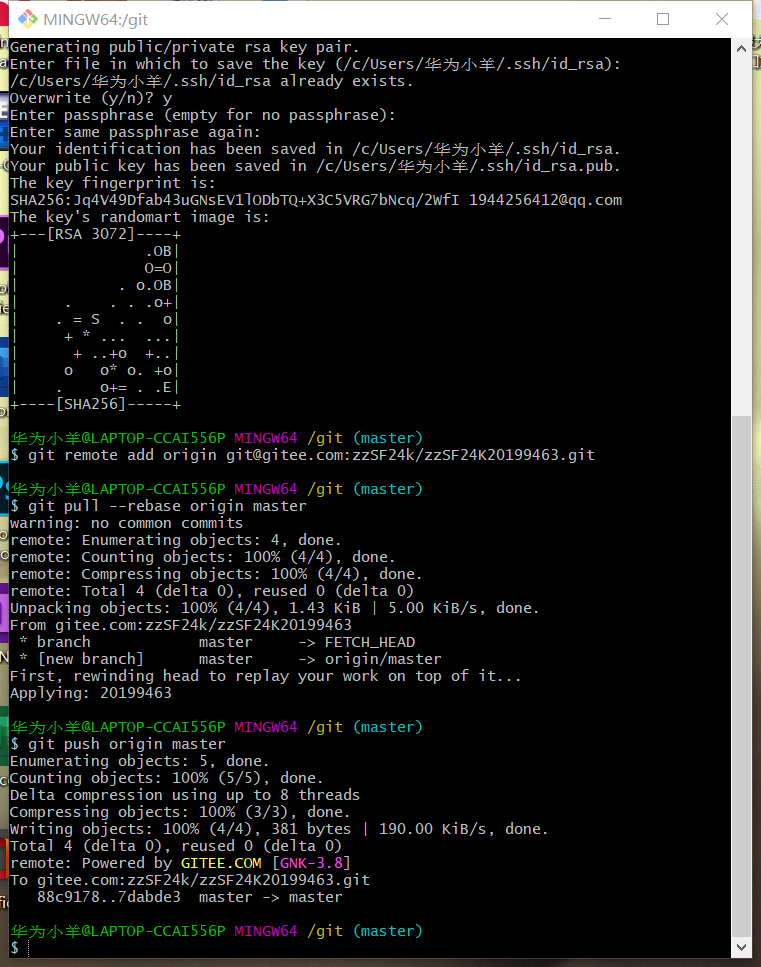This screenshot has height=967, width=761.
Task: Click the magenta 'GNK-3.8' text
Action: [x=311, y=863]
